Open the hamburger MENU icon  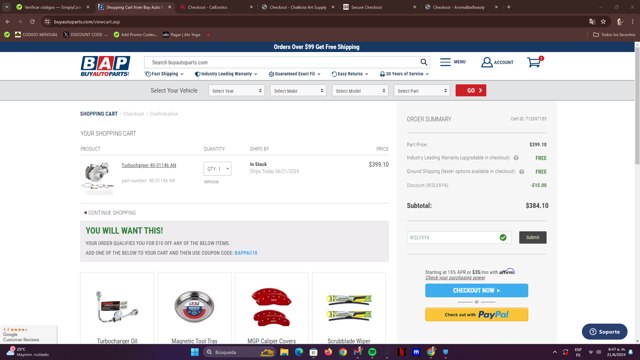(x=445, y=62)
